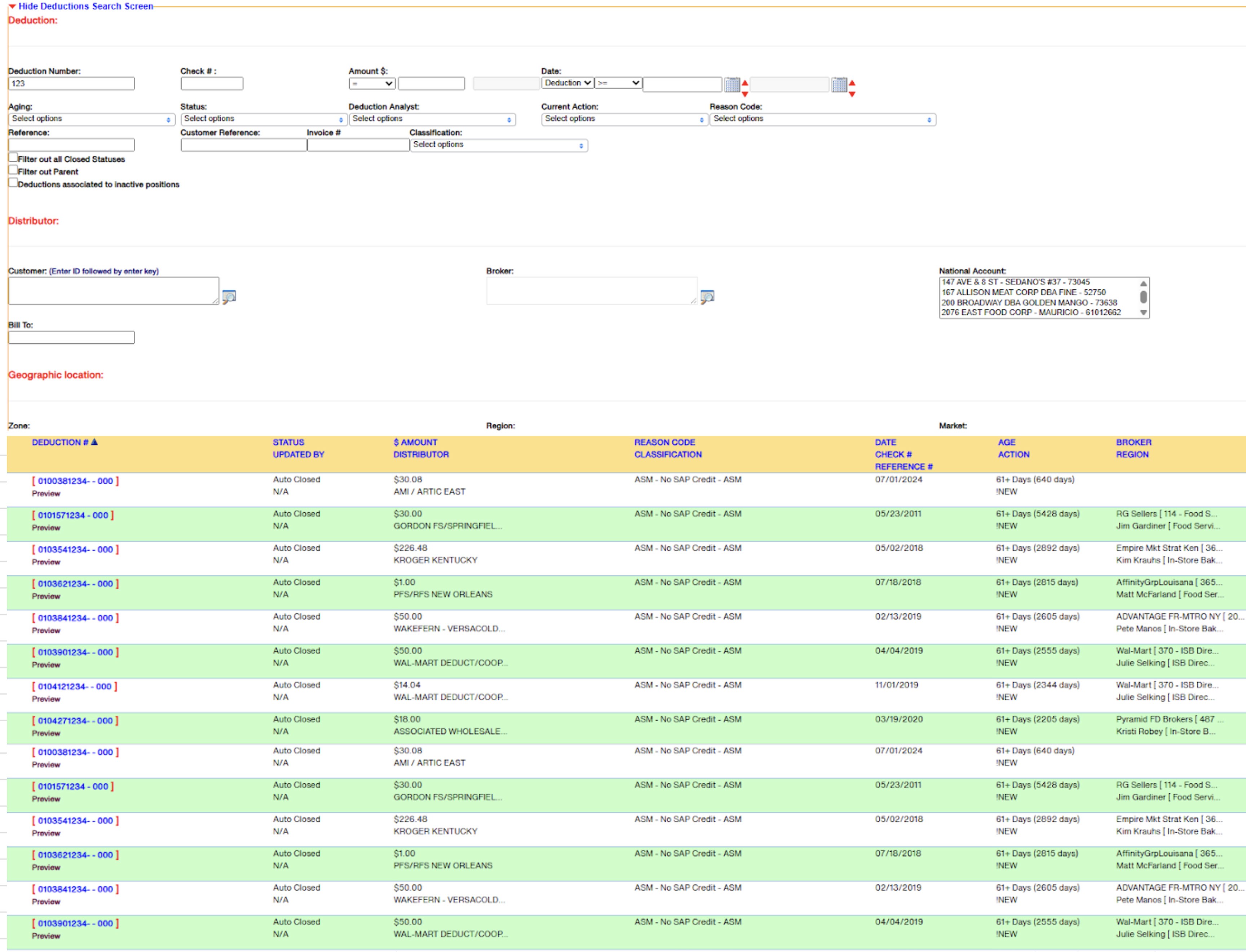The width and height of the screenshot is (1246, 952).
Task: Open the Aging select options dropdown
Action: [91, 119]
